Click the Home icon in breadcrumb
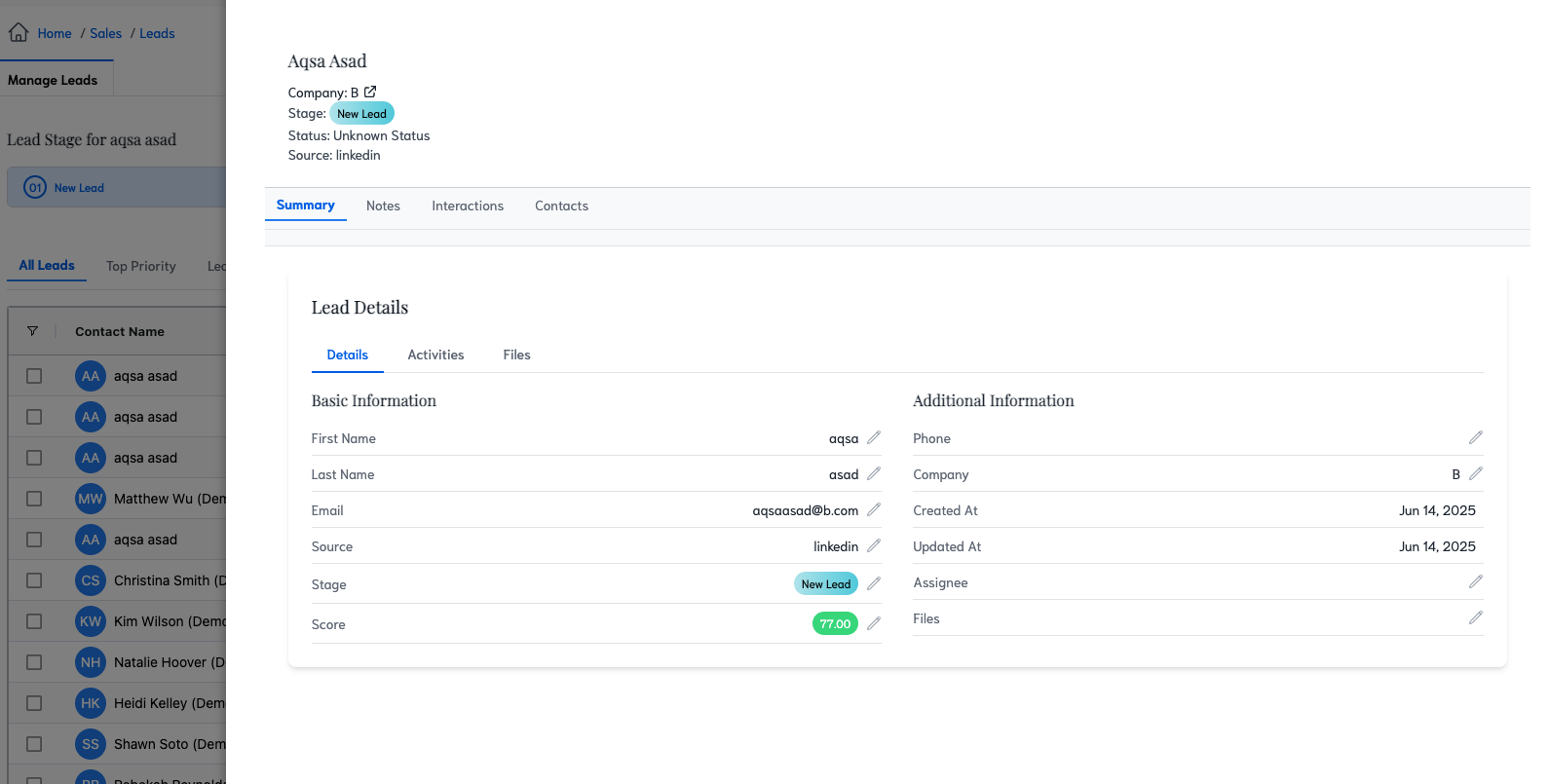Viewport: 1549px width, 784px height. click(19, 33)
